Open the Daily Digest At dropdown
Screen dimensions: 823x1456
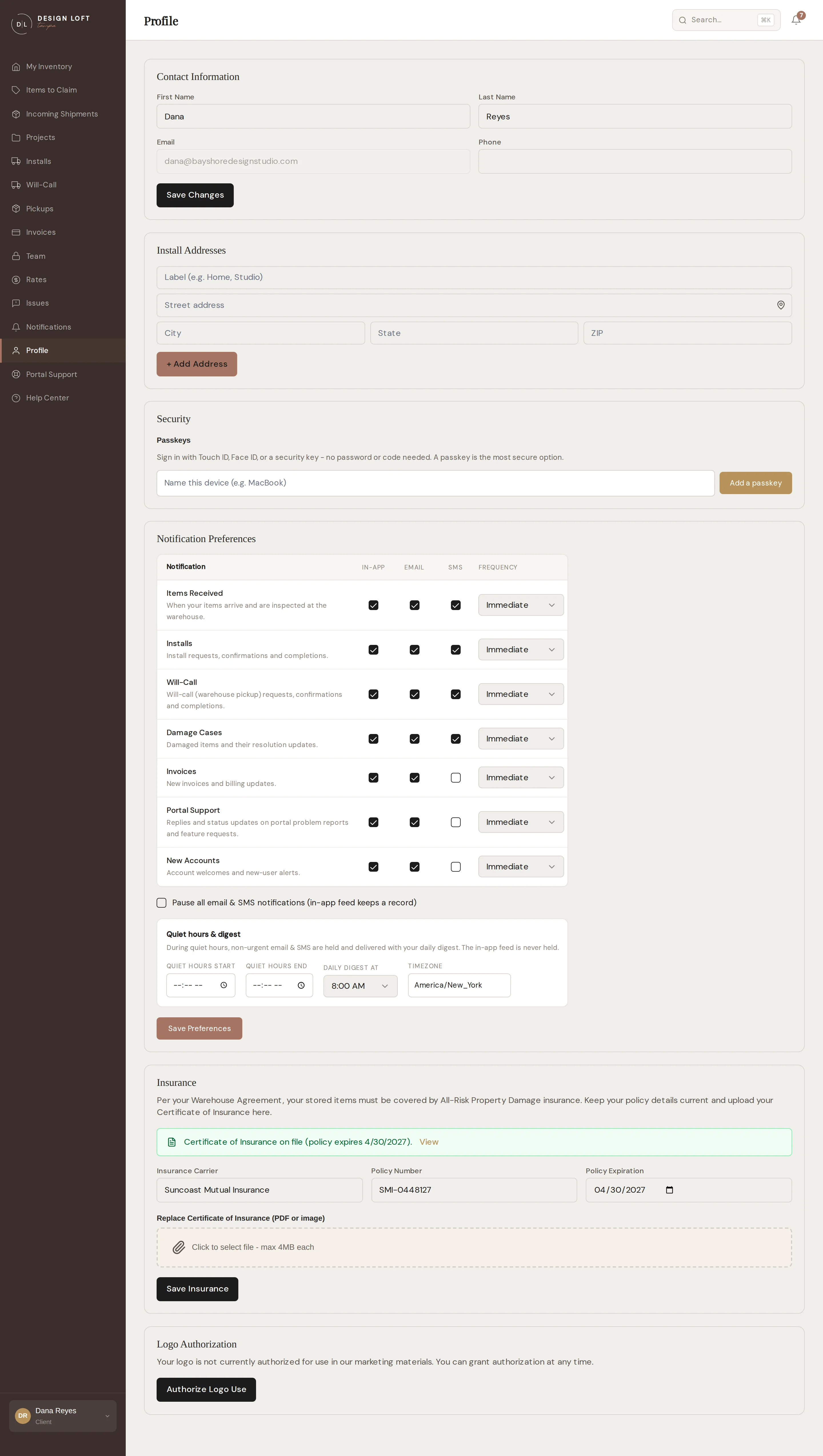[360, 986]
